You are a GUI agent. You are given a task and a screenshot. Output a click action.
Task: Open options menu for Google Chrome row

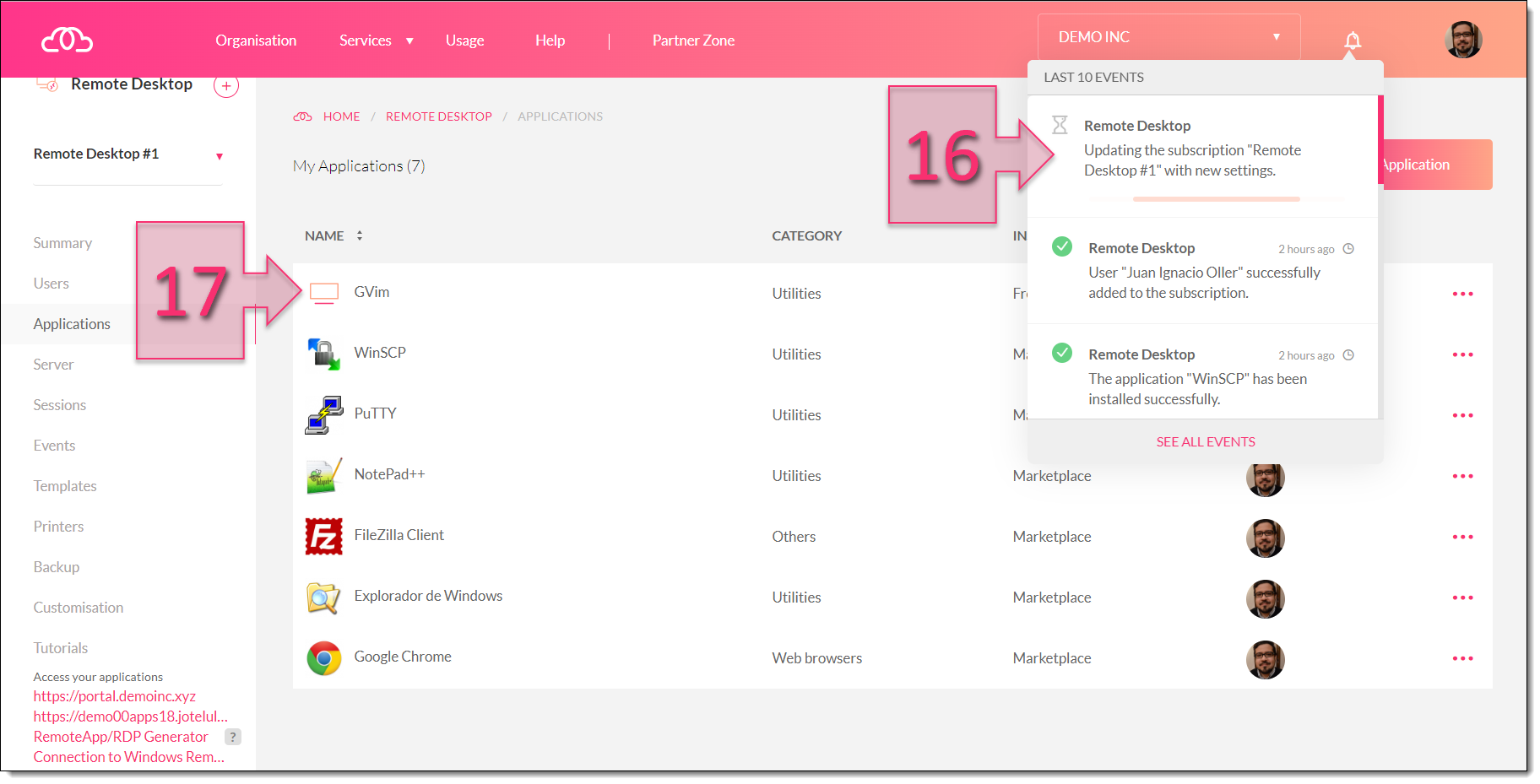[1462, 658]
